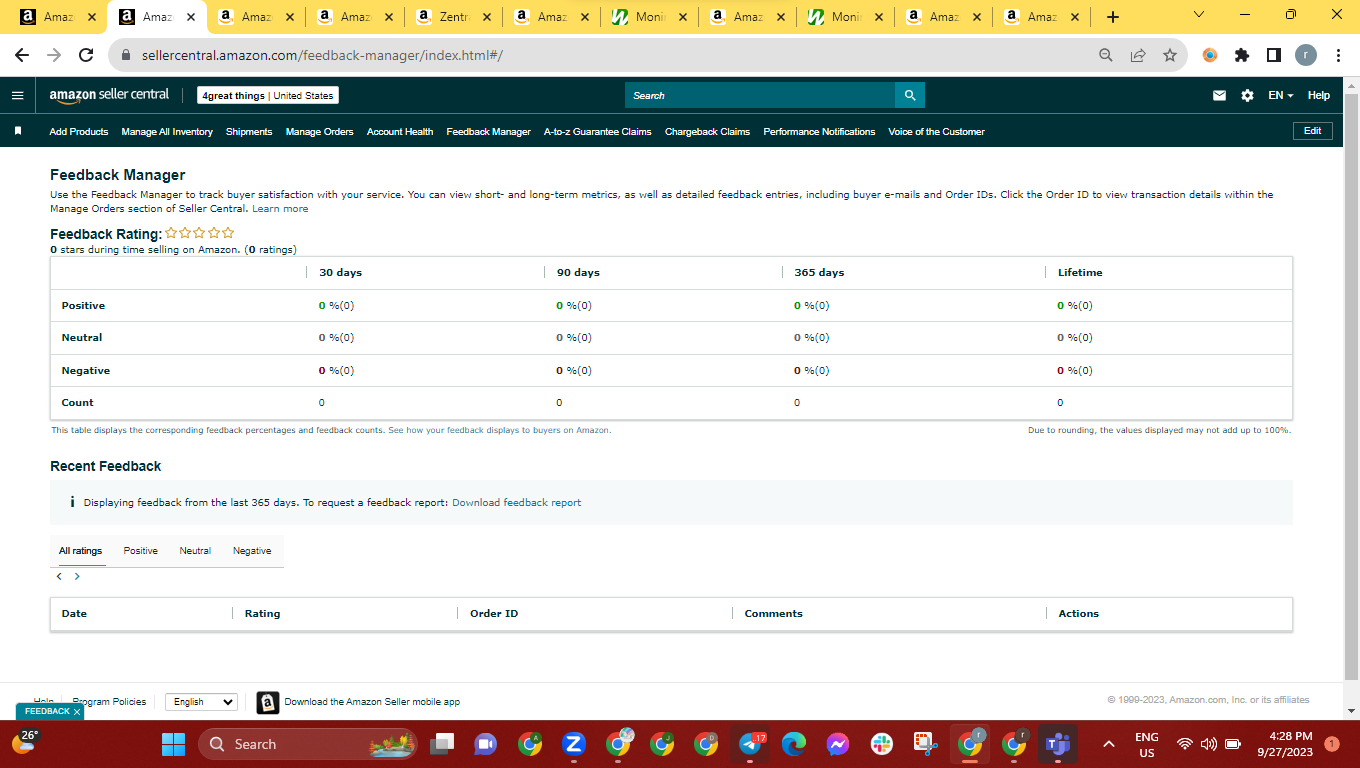Click the share page icon in address bar

[x=1137, y=55]
